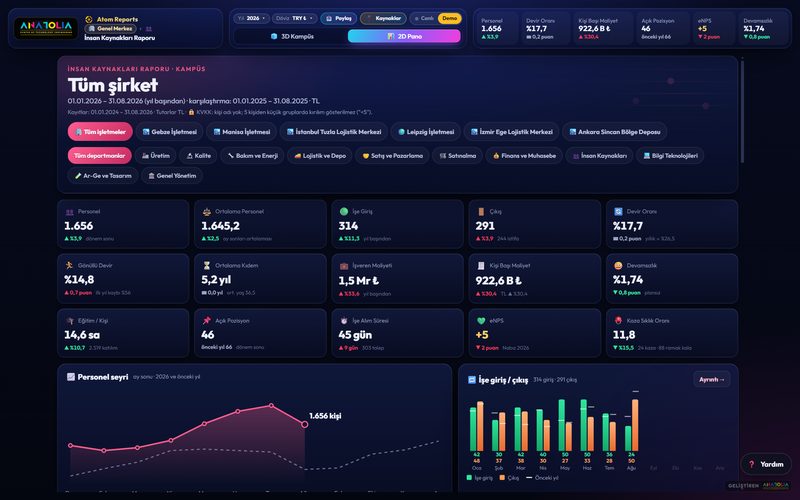Click the İşe Alım Süresi clock icon

click(x=344, y=321)
